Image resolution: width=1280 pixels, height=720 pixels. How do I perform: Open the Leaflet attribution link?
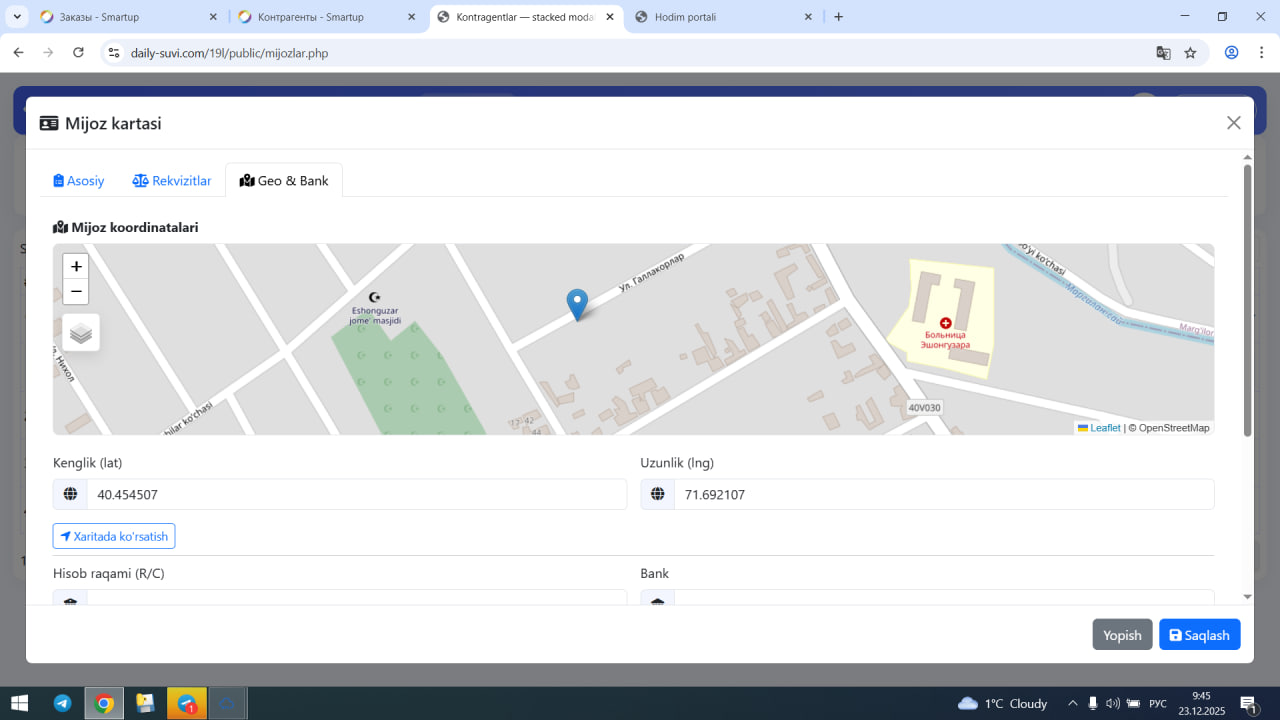1104,428
